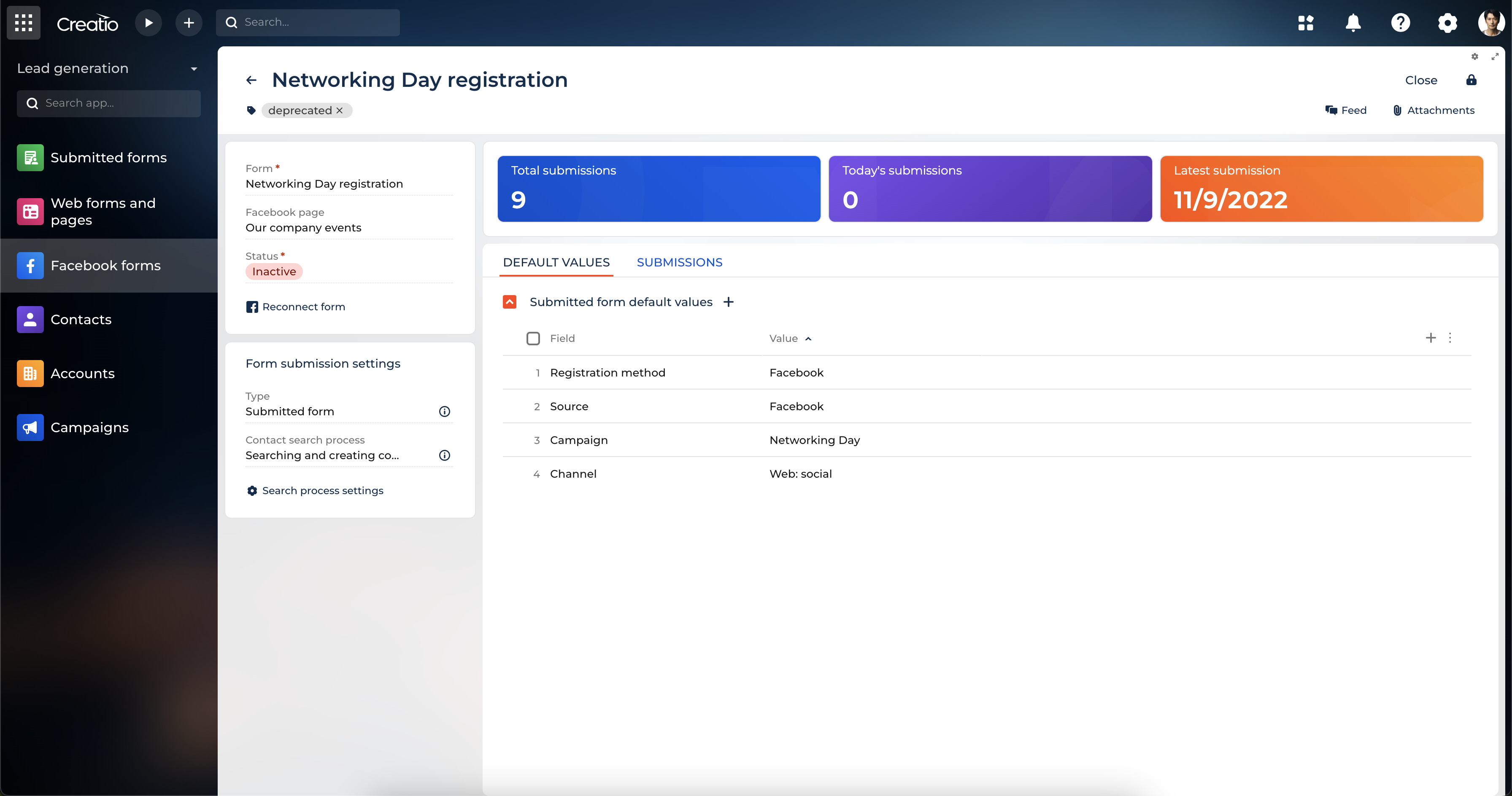Viewport: 1512px width, 796px height.
Task: Click info icon next to Submitted form type
Action: click(x=444, y=412)
